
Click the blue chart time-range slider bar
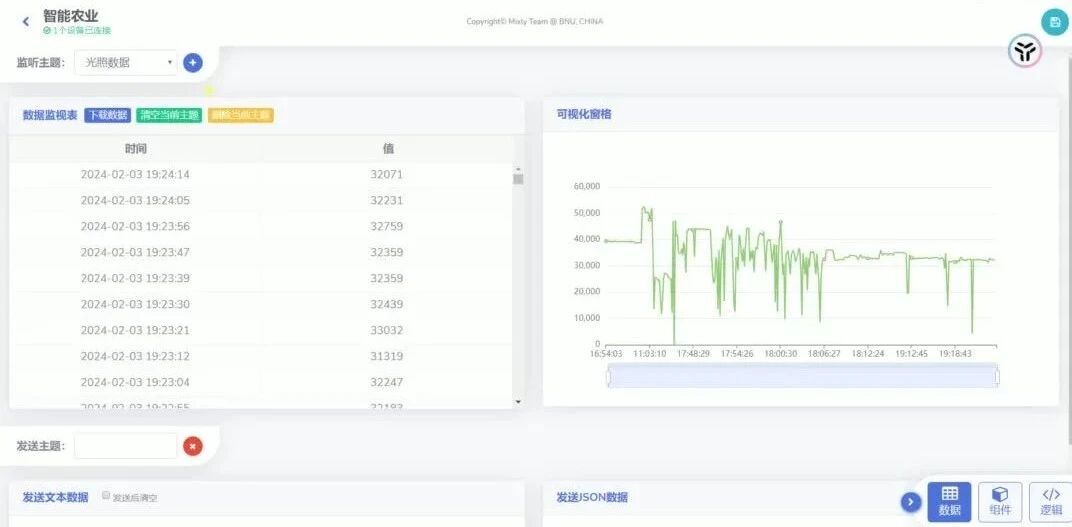pos(803,377)
